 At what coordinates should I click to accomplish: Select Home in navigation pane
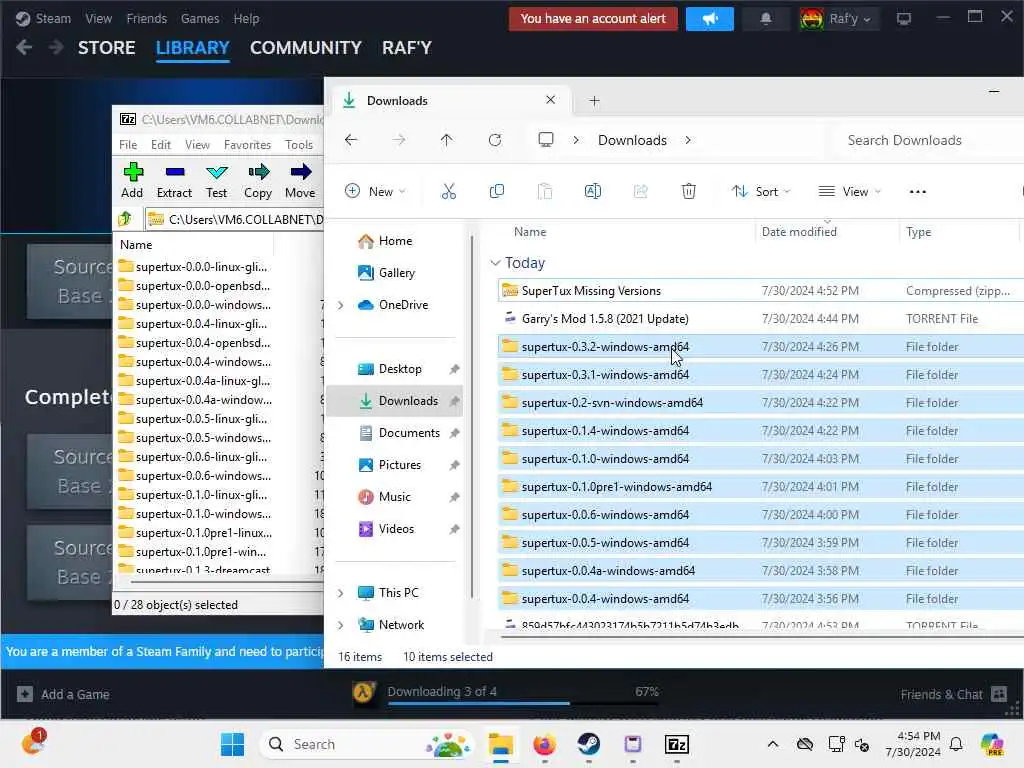(395, 241)
